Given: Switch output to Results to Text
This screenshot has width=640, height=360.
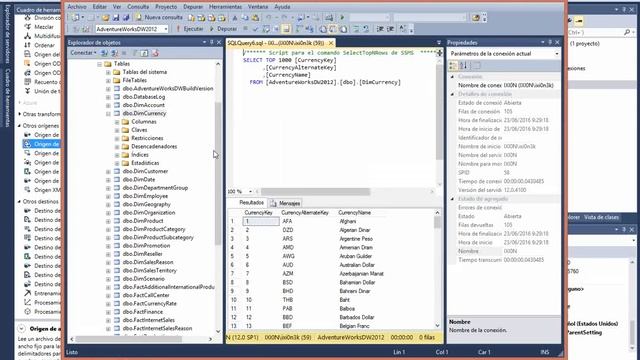Looking at the screenshot, I should tap(323, 29).
